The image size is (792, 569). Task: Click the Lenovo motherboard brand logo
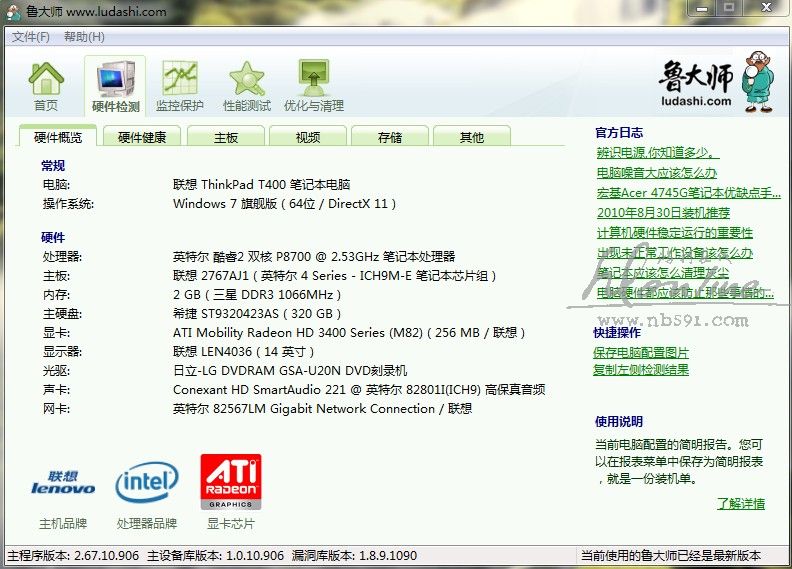click(63, 485)
